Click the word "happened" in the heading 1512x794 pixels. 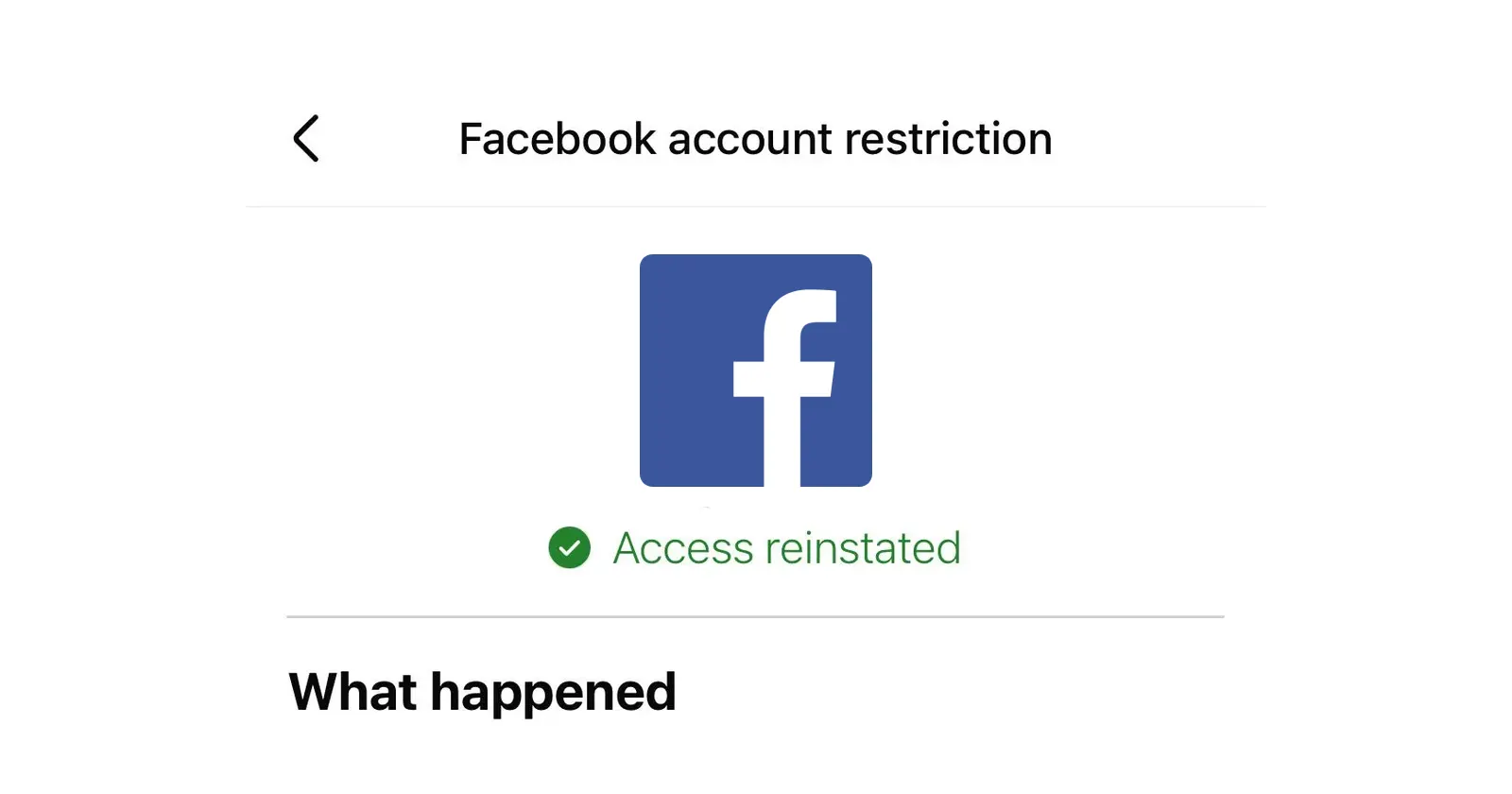[553, 692]
